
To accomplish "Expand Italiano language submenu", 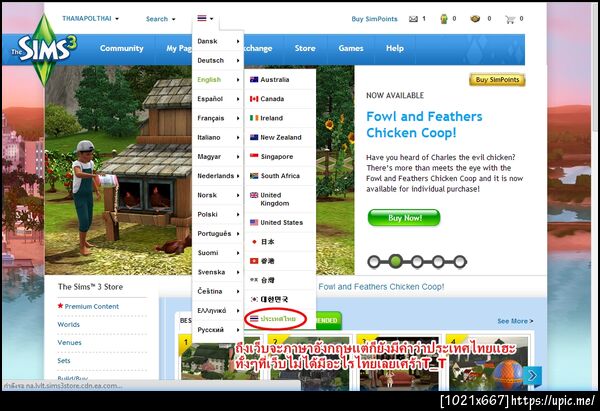I will (x=218, y=137).
